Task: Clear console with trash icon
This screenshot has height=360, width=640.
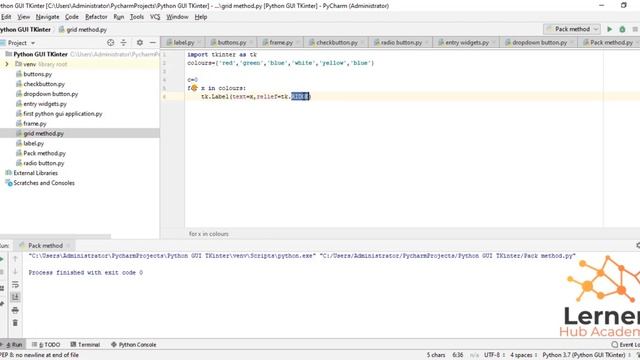Action: click(15, 323)
